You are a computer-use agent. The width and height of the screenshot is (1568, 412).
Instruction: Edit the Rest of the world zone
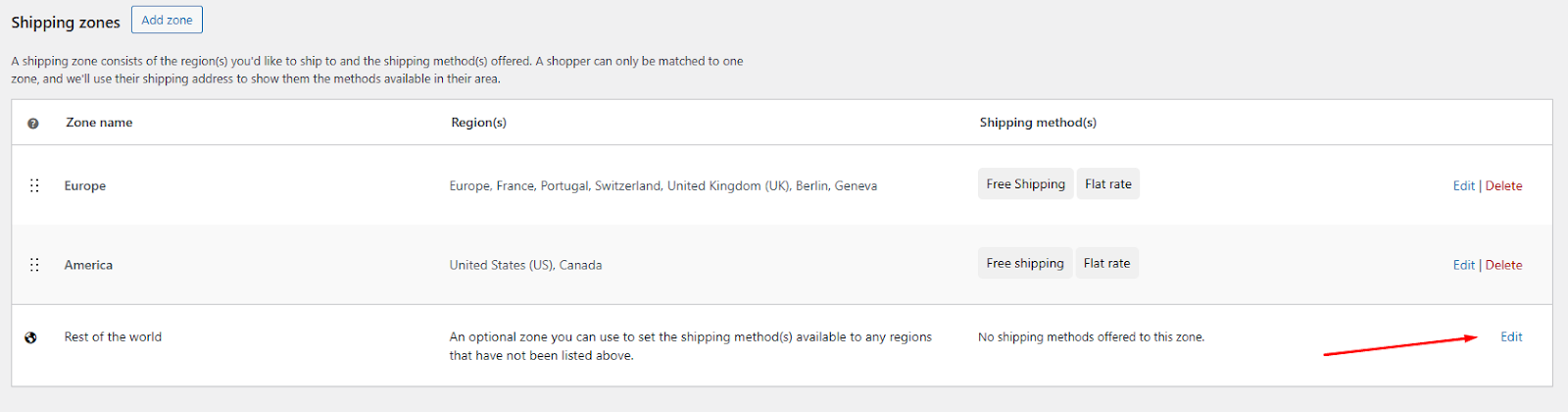pyautogui.click(x=1511, y=336)
